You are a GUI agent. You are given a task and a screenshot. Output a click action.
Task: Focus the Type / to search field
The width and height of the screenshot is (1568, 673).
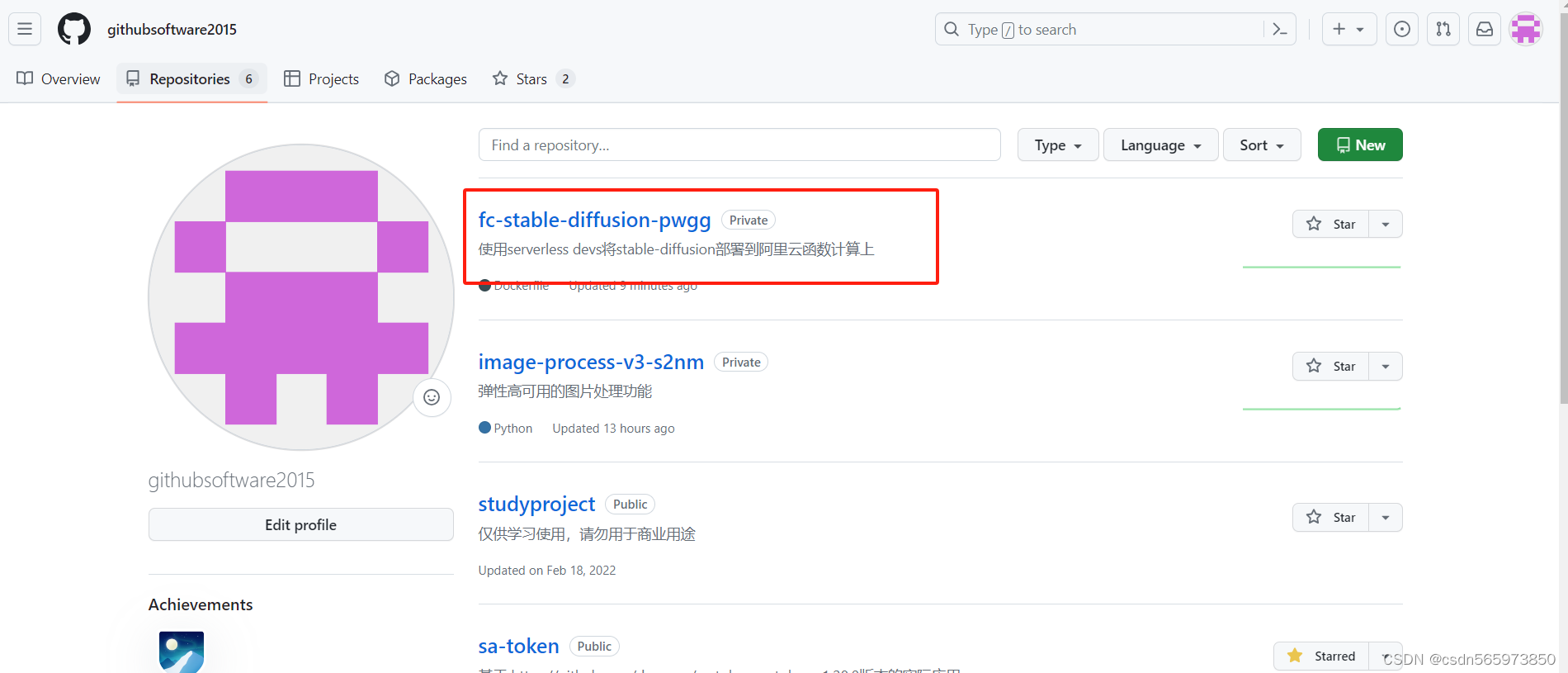click(1115, 29)
